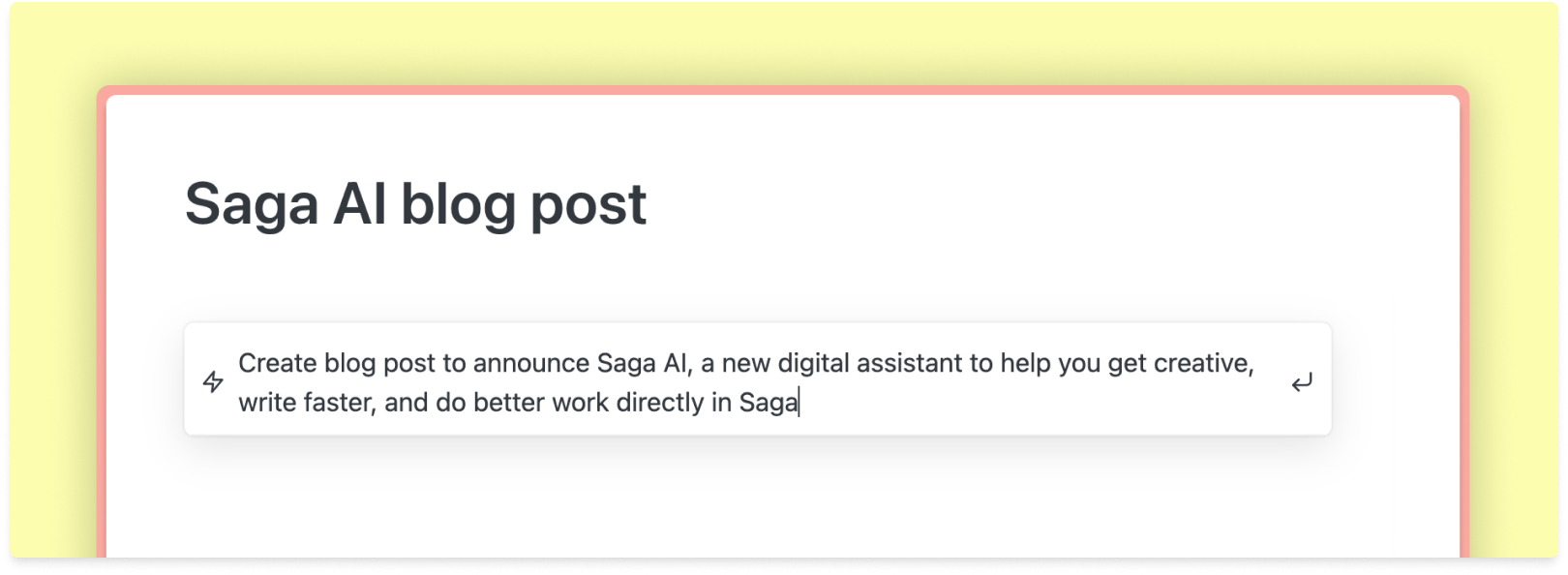The height and width of the screenshot is (575, 1568).
Task: Click the word 'digital' in the prompt
Action: (821, 364)
